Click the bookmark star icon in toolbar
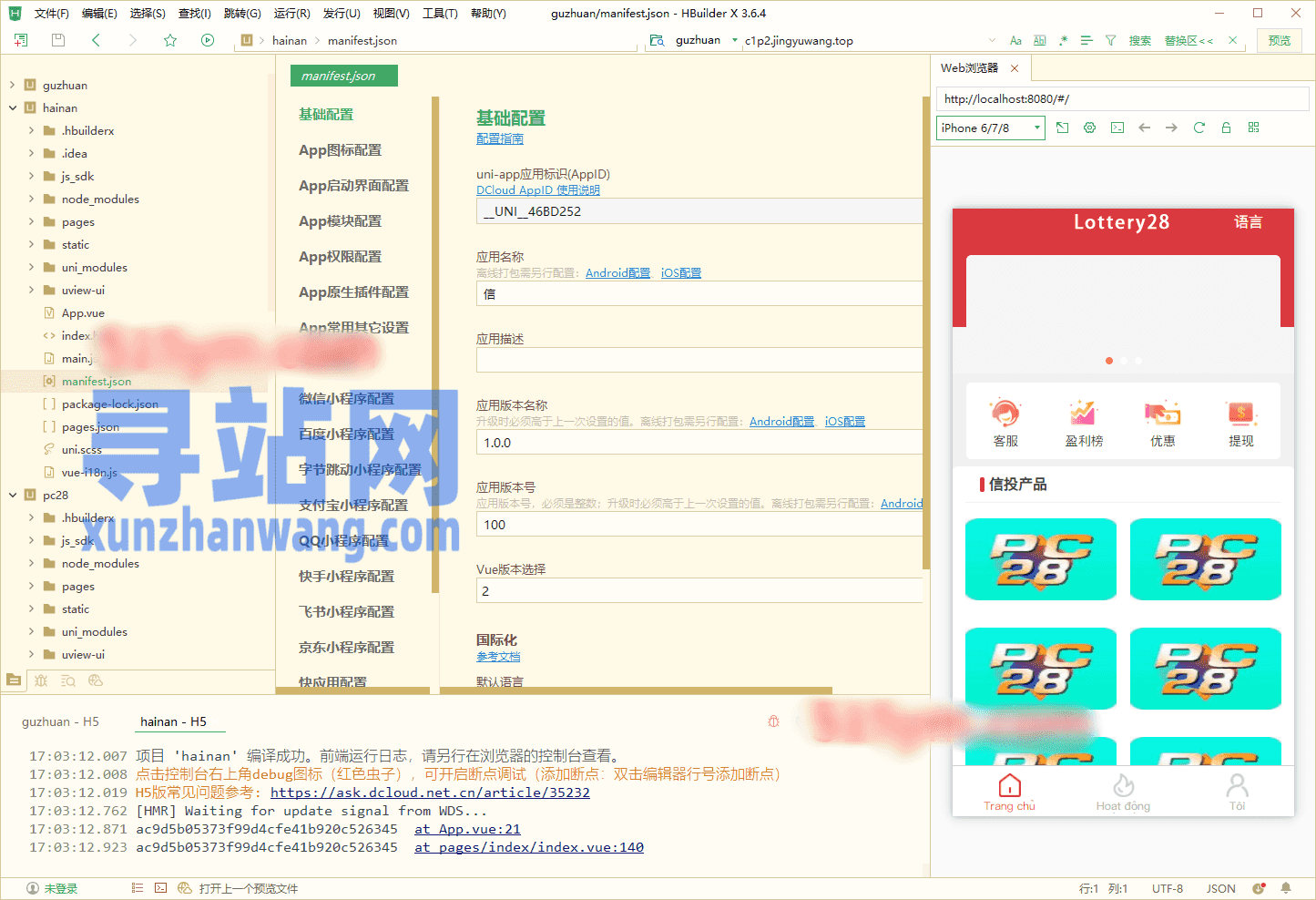Screen dimensions: 1316x900 coord(170,40)
